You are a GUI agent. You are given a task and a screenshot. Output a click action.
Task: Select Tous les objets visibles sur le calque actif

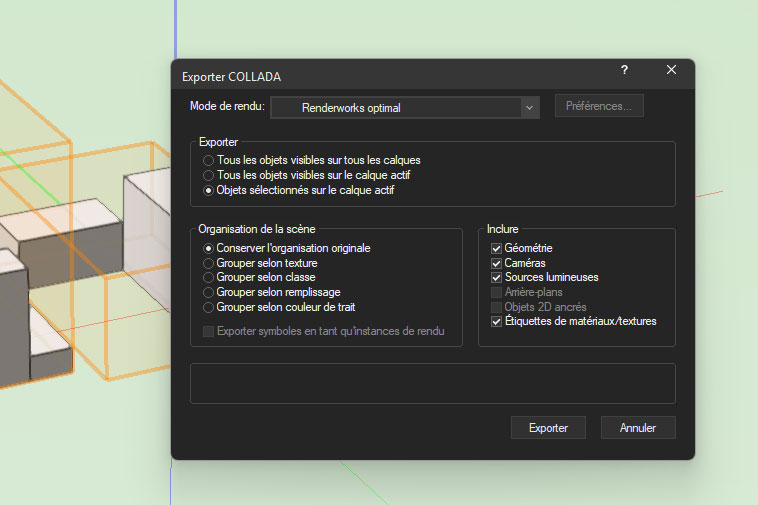pyautogui.click(x=208, y=175)
